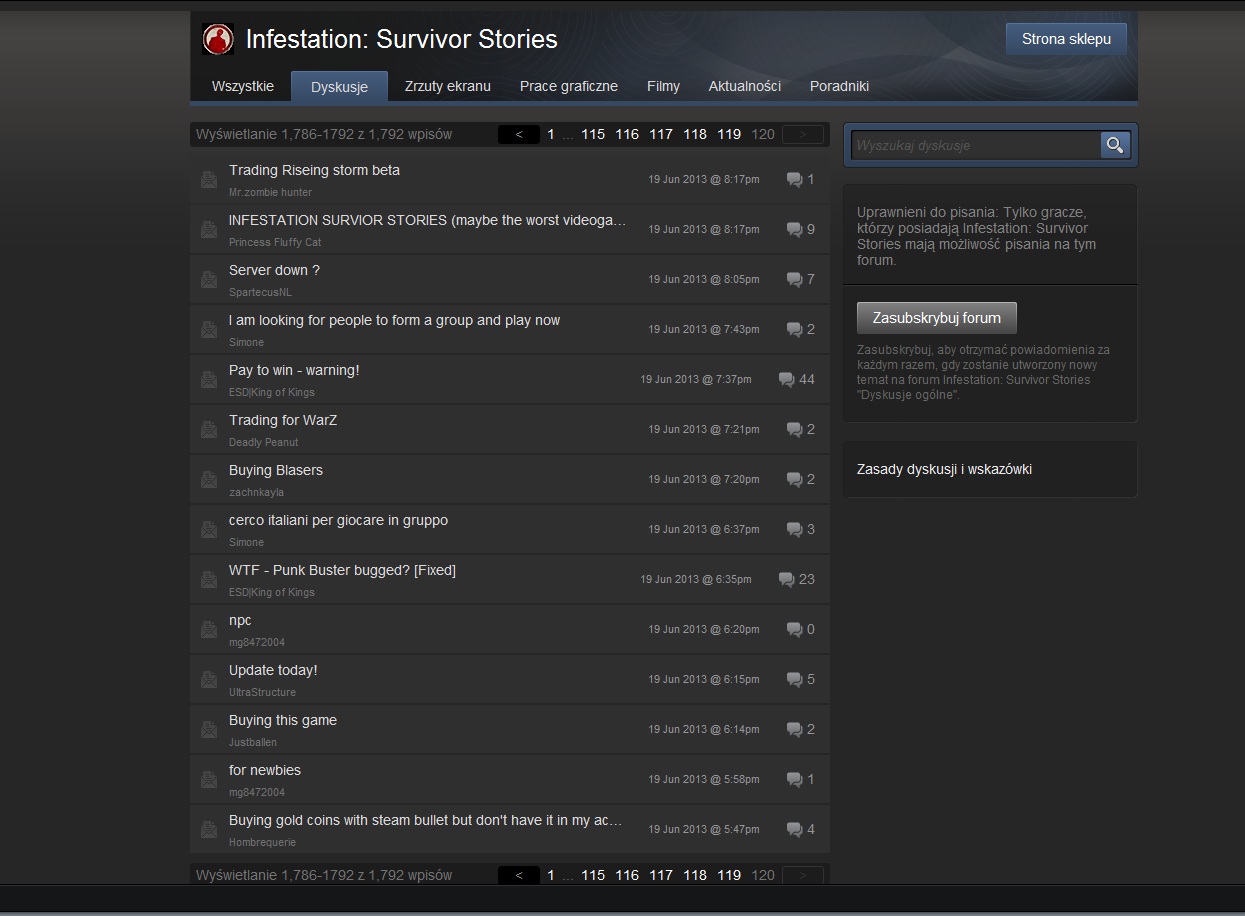Screen dimensions: 1245x916
Task: Click thread icon beside 'I am looking for people'
Action: coord(208,330)
